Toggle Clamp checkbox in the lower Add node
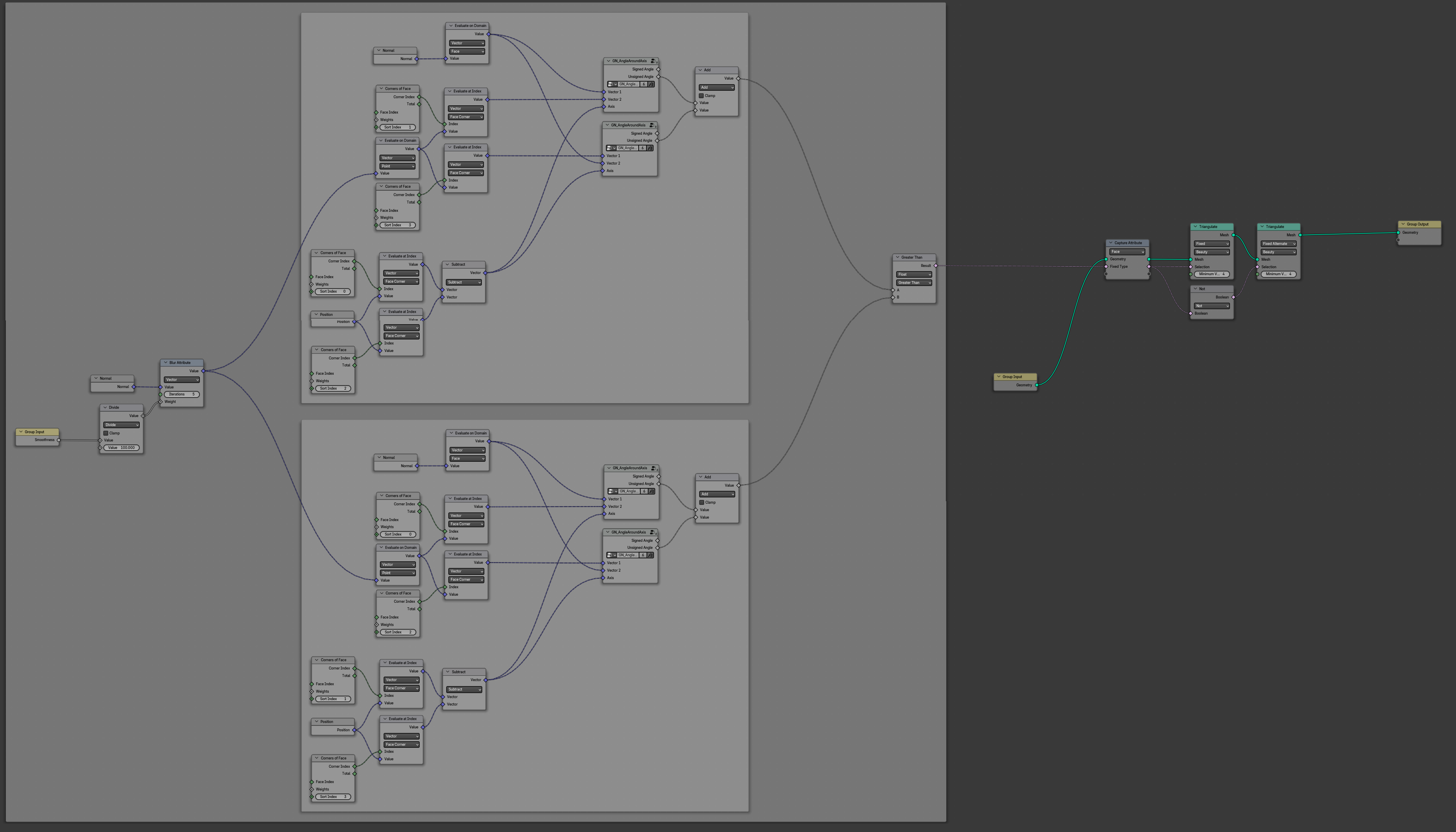 tap(701, 502)
